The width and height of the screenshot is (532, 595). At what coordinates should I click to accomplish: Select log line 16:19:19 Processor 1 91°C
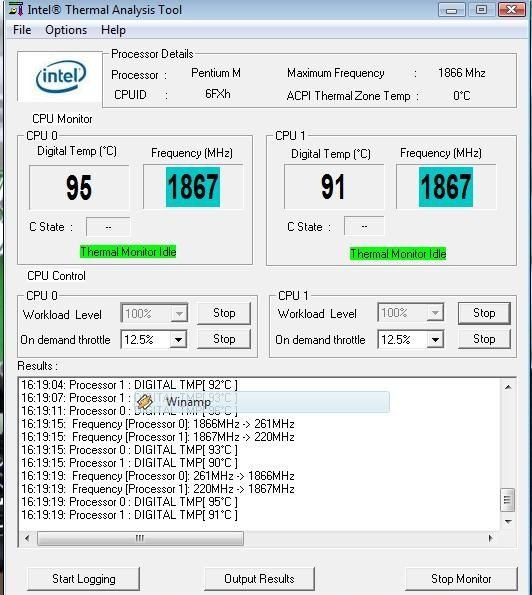point(129,515)
